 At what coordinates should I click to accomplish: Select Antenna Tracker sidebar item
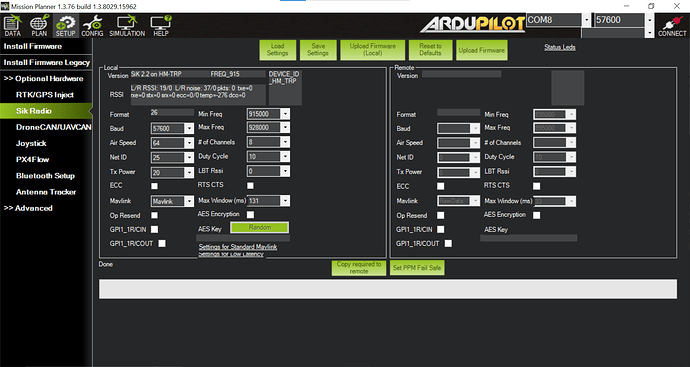tap(46, 192)
